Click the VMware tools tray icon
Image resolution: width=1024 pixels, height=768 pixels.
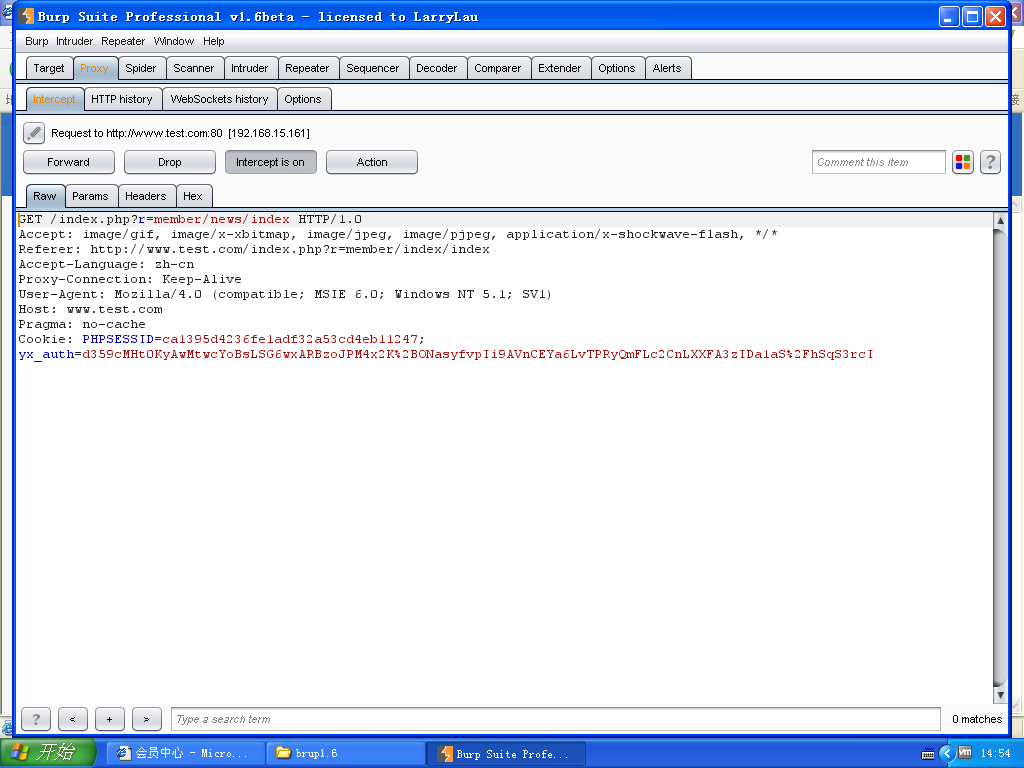pyautogui.click(x=965, y=753)
